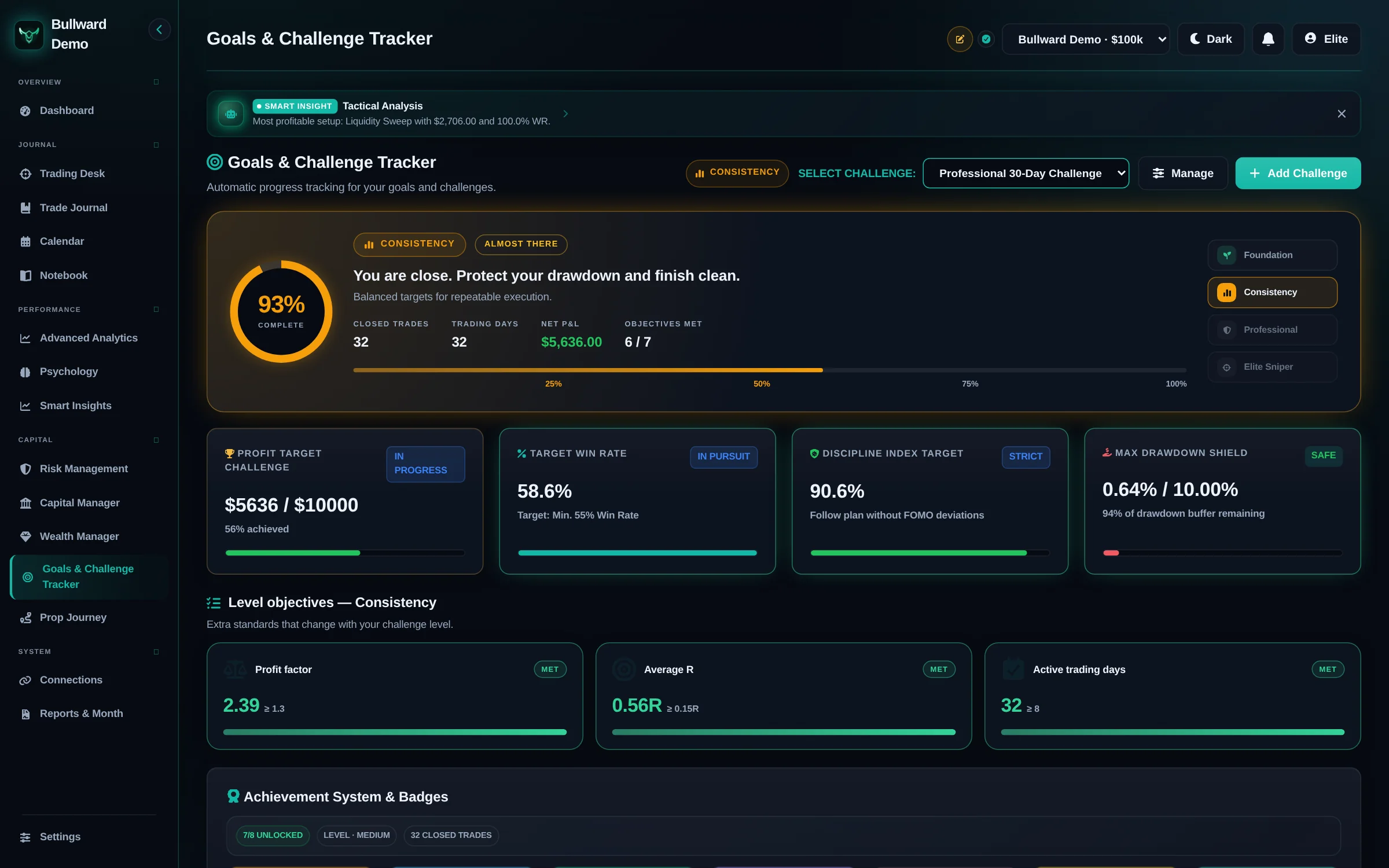Click the Notebook icon in sidebar
Screen dimensions: 1389x868
pyautogui.click(x=25, y=275)
